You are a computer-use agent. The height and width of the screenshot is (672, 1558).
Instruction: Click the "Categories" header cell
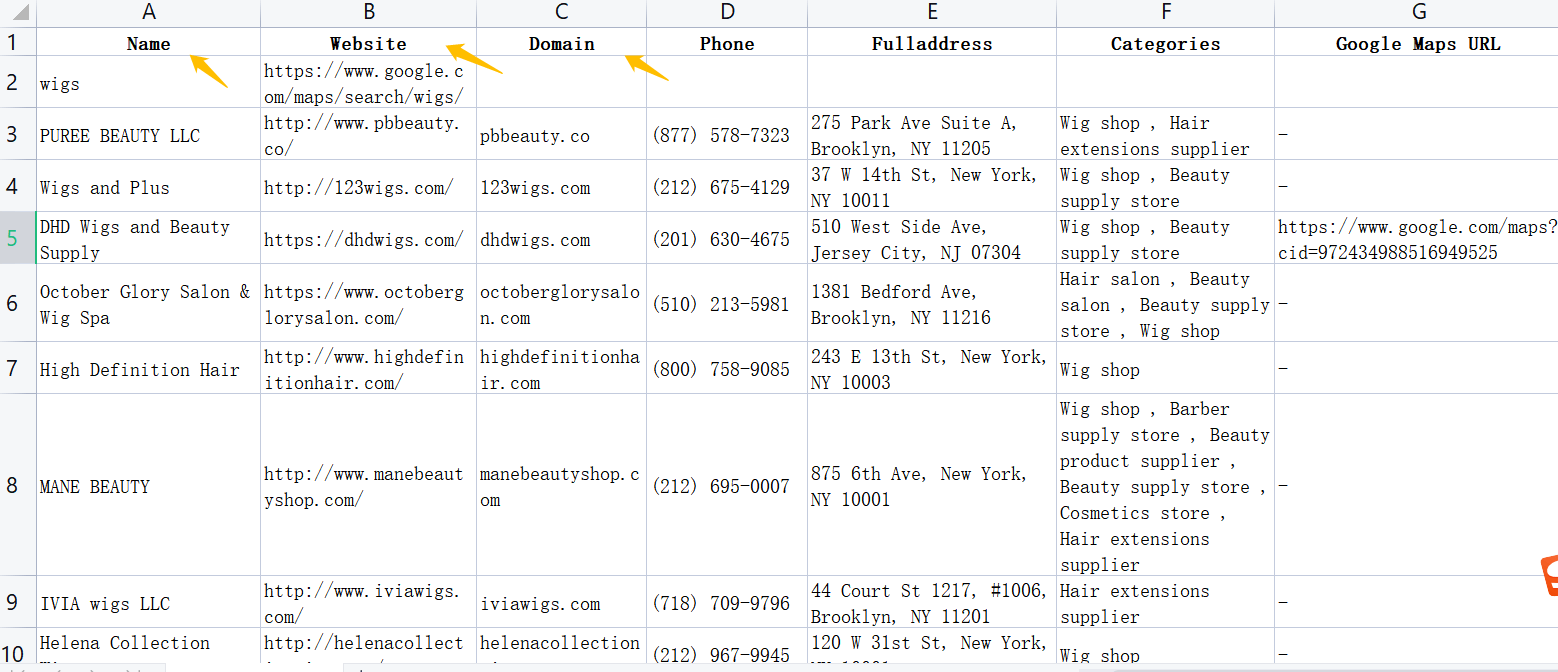1166,42
